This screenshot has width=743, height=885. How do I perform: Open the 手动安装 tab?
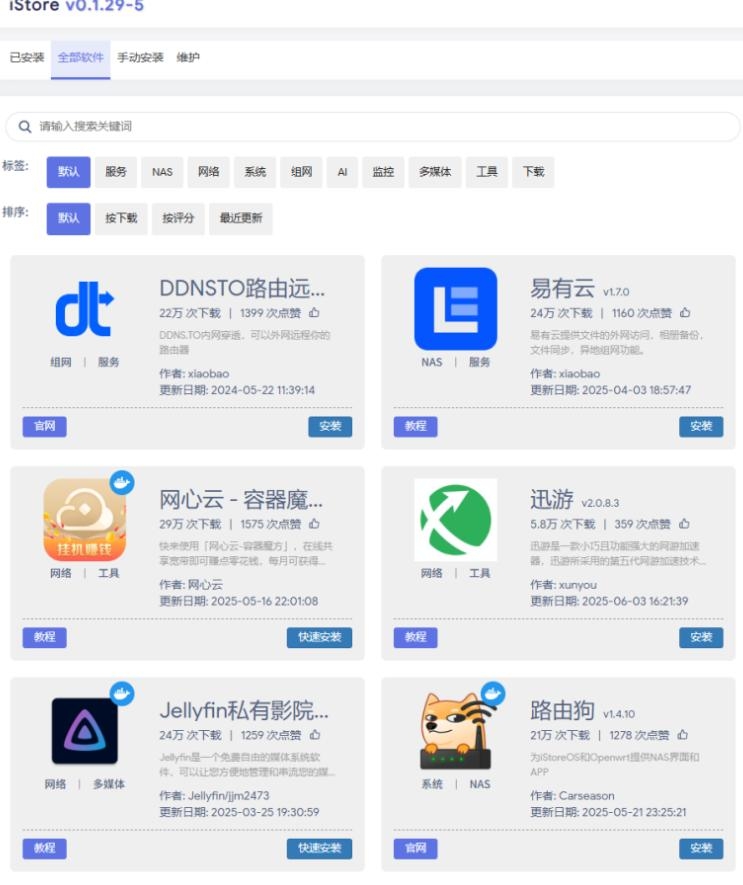point(140,58)
